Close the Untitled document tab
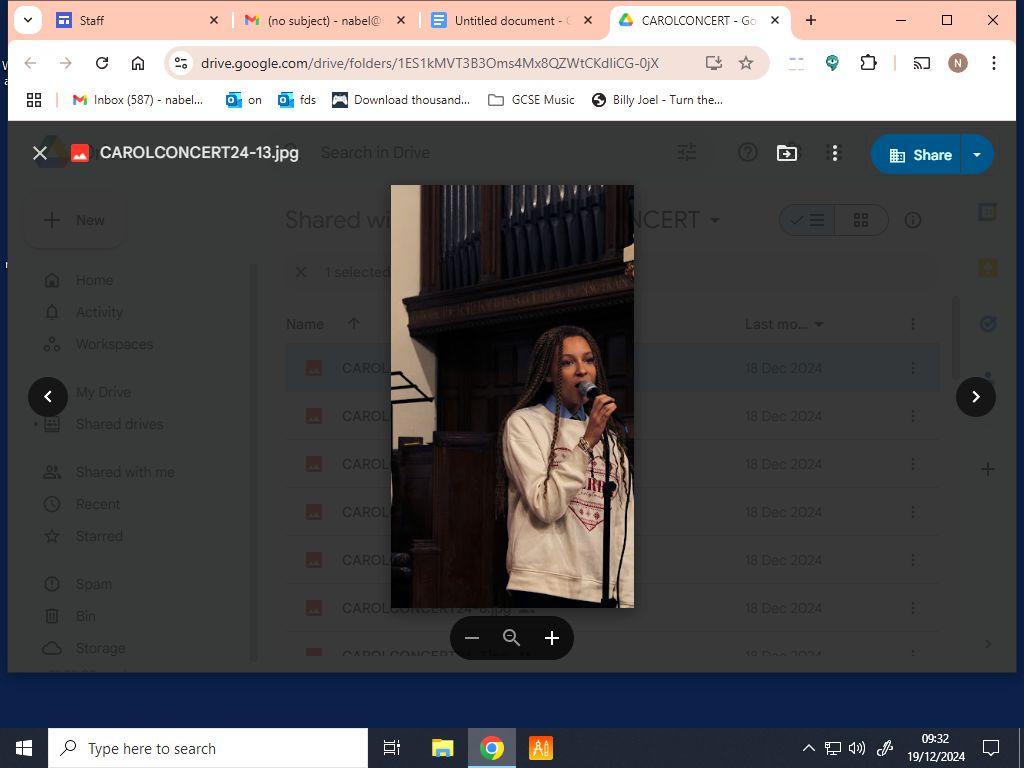 click(588, 21)
